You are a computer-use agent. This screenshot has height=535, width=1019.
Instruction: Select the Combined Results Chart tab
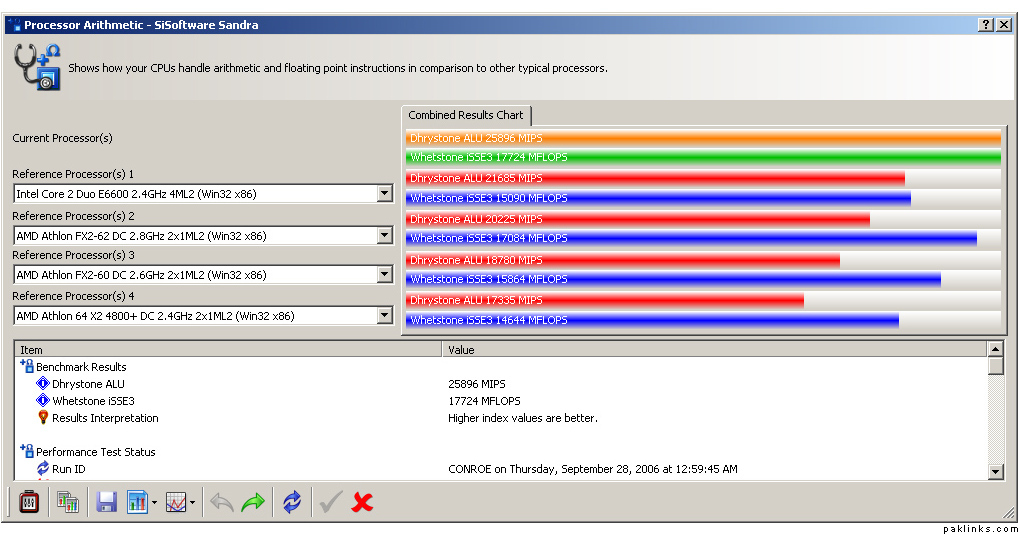(x=466, y=115)
